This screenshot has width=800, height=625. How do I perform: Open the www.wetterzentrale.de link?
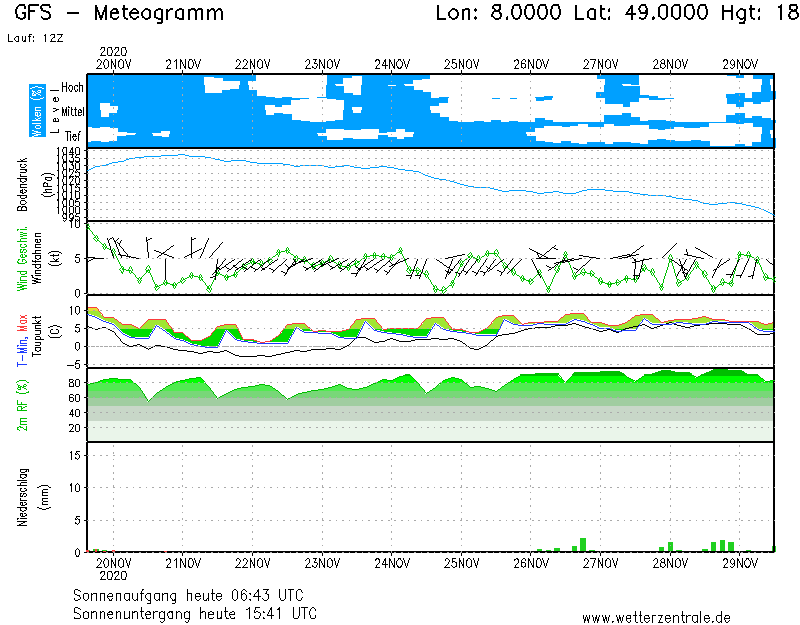pos(656,618)
